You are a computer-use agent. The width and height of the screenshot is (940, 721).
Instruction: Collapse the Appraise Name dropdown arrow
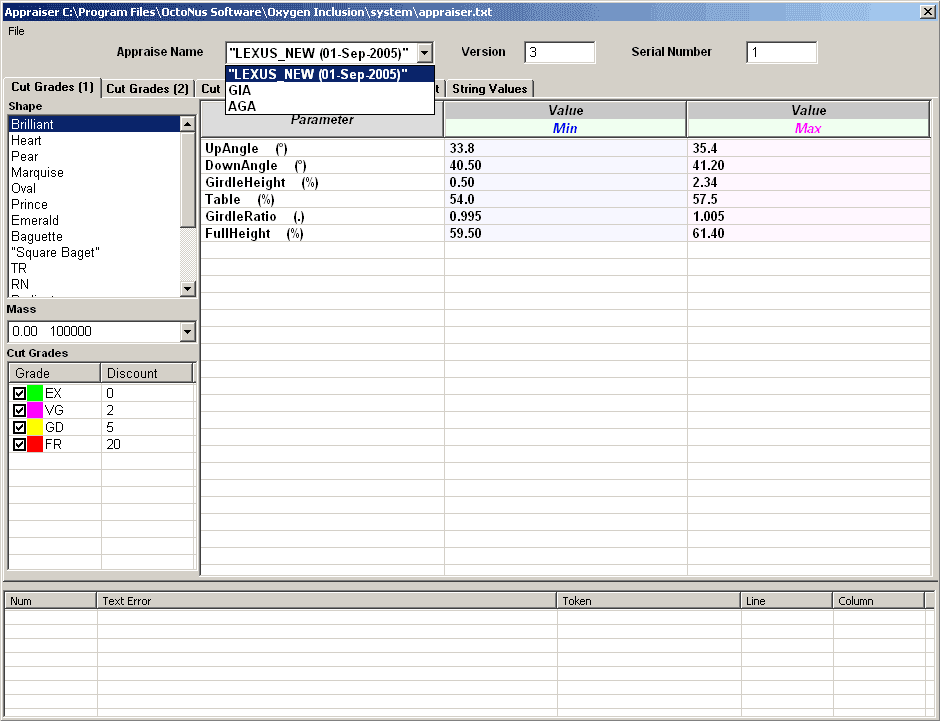(x=425, y=52)
